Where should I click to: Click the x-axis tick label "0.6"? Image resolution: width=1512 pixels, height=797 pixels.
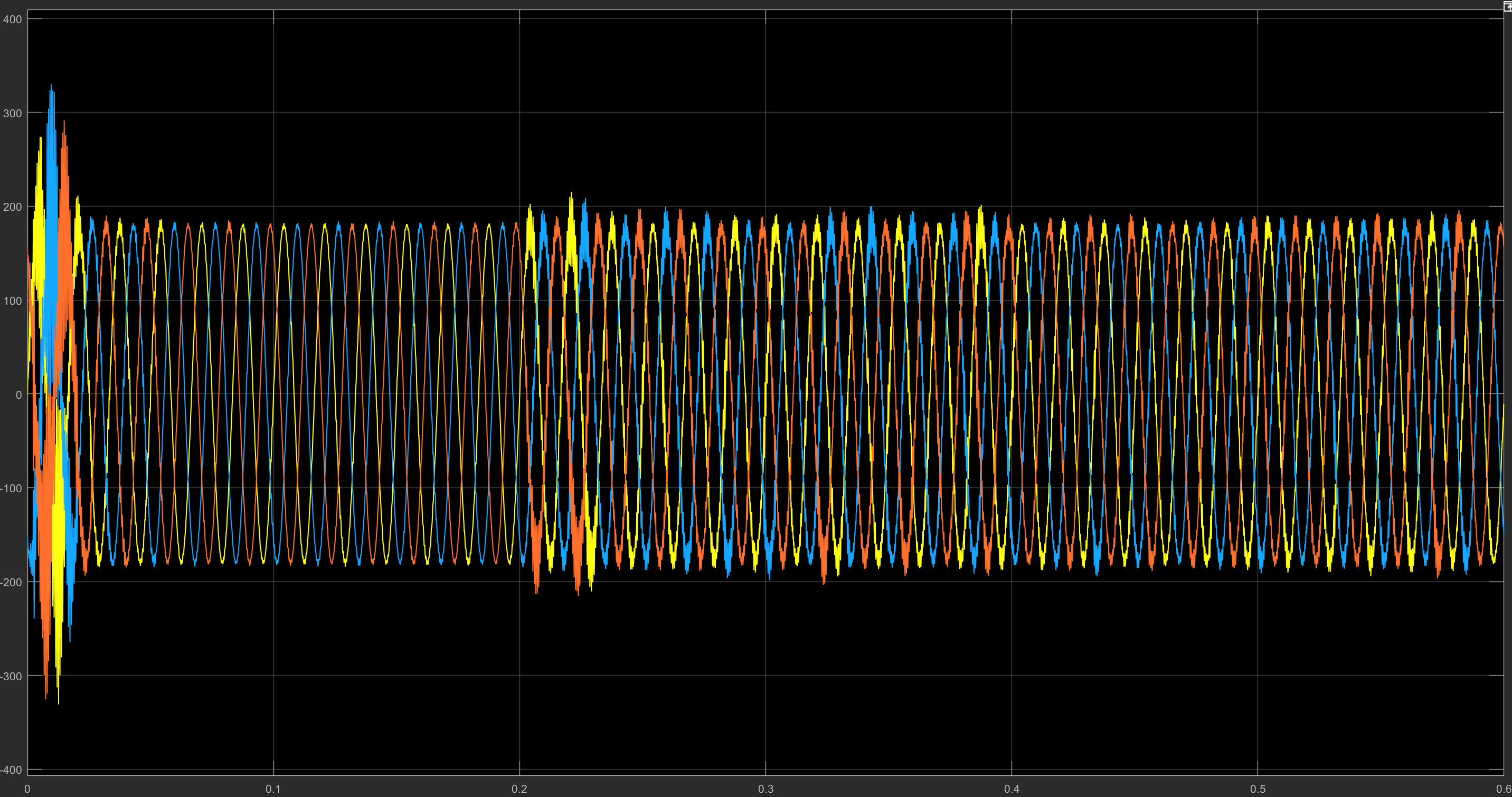1503,789
